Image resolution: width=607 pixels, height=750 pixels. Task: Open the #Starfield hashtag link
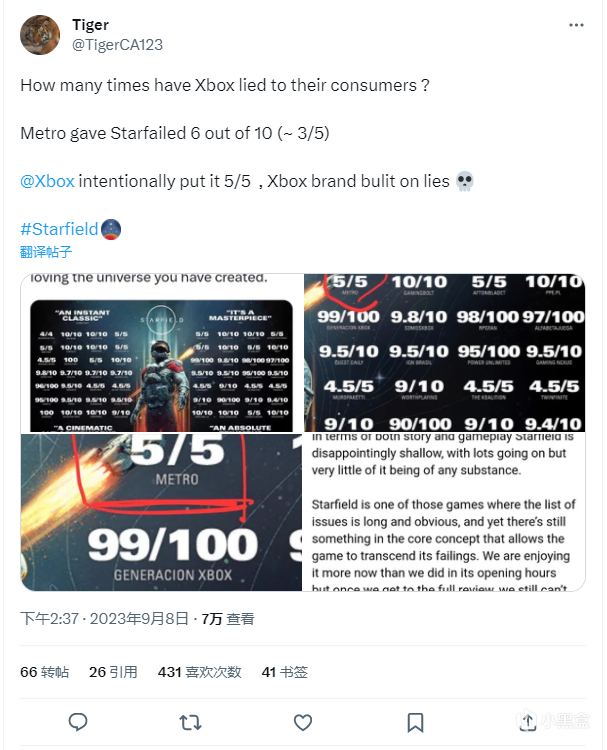coord(59,229)
